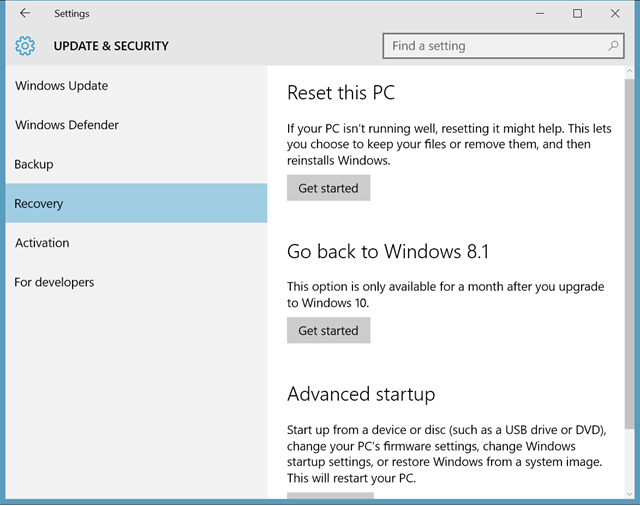Select the highlighted Recovery item

(x=136, y=203)
